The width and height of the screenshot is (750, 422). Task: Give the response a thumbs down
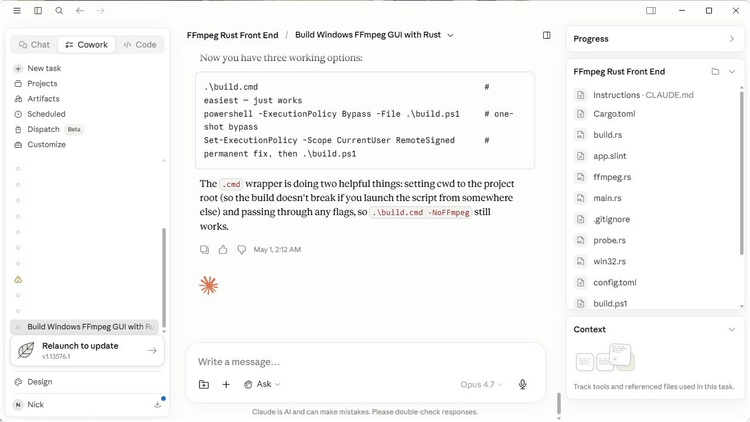(242, 250)
